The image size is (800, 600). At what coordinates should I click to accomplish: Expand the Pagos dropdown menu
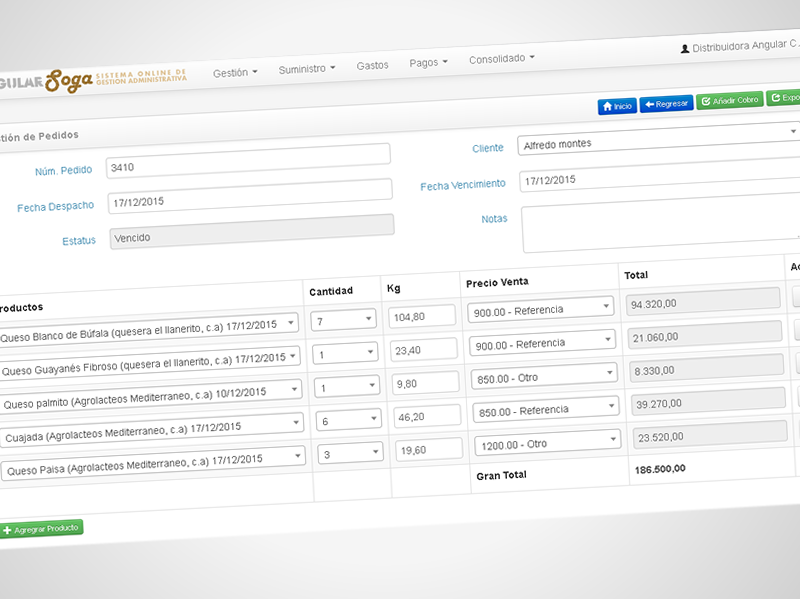point(428,62)
